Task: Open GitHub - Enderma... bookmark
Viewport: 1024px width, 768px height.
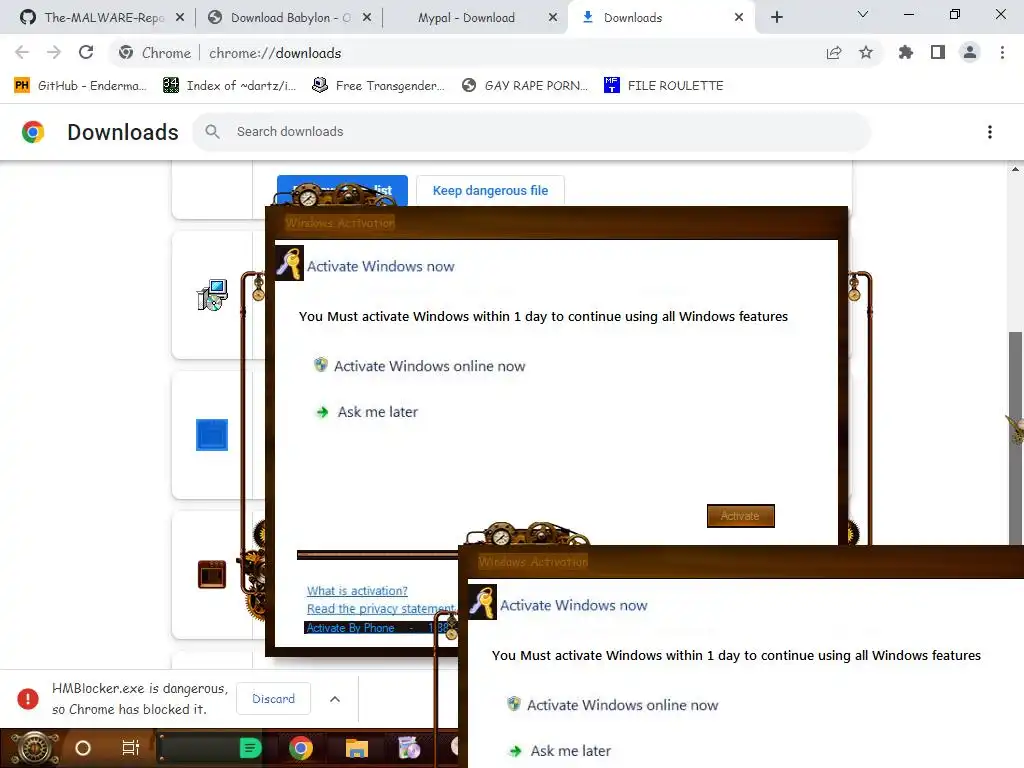Action: (x=80, y=86)
